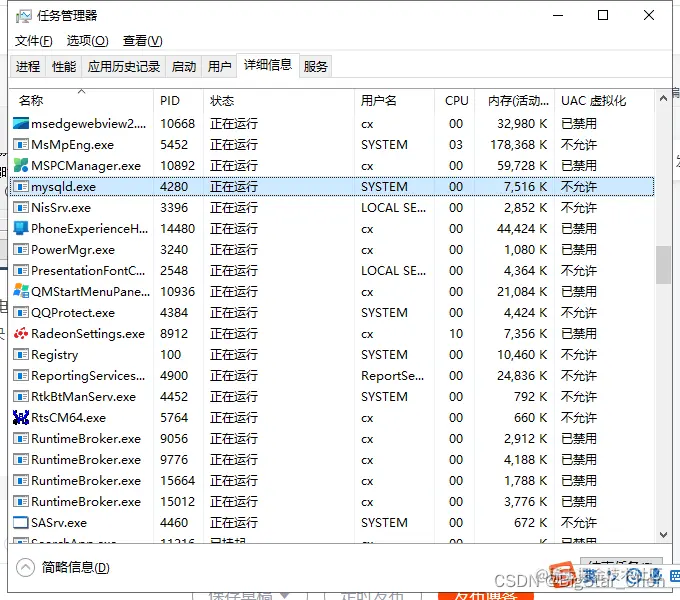Click the RtsCM64.exe blue icon
This screenshot has height=600, width=680.
click(21, 417)
